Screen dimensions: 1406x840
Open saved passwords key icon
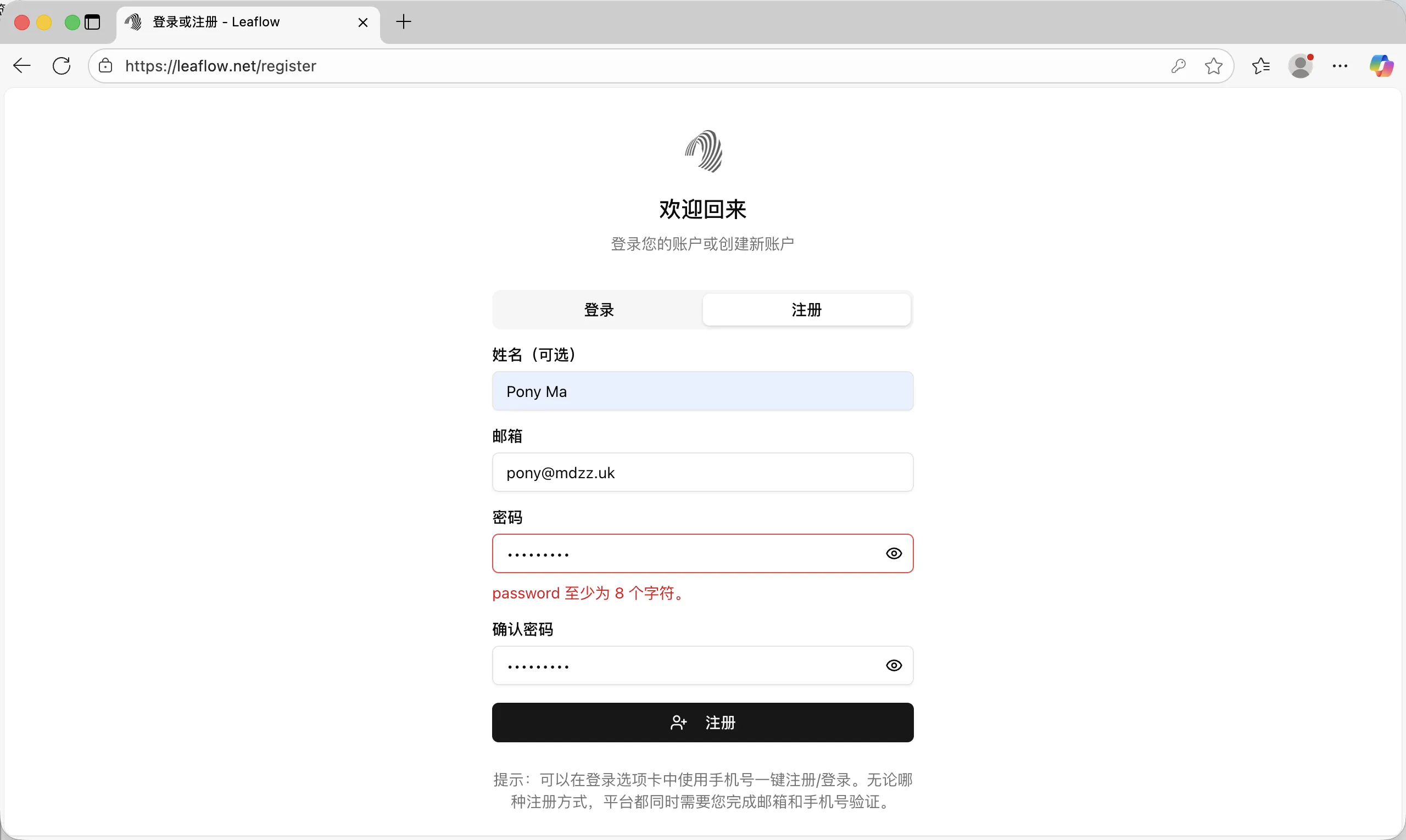[x=1179, y=66]
